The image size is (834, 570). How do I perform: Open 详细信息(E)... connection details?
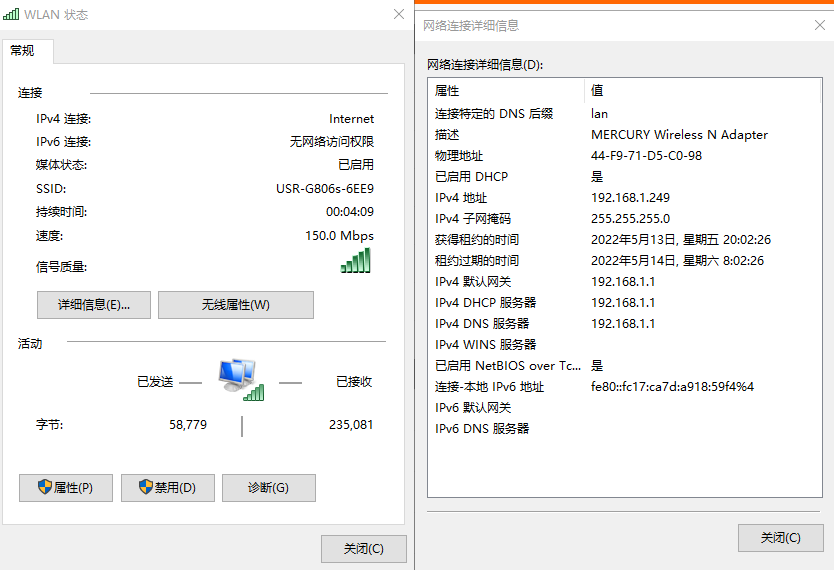[95, 305]
